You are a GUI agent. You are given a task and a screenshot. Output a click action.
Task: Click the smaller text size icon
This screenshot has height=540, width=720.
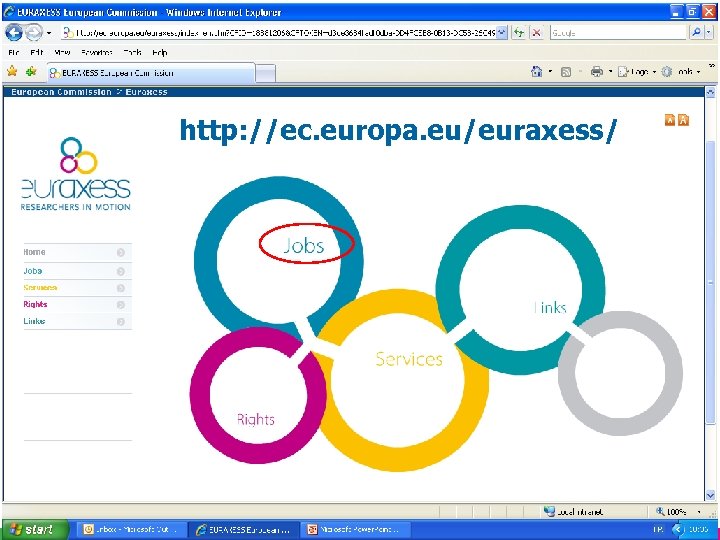(x=670, y=120)
